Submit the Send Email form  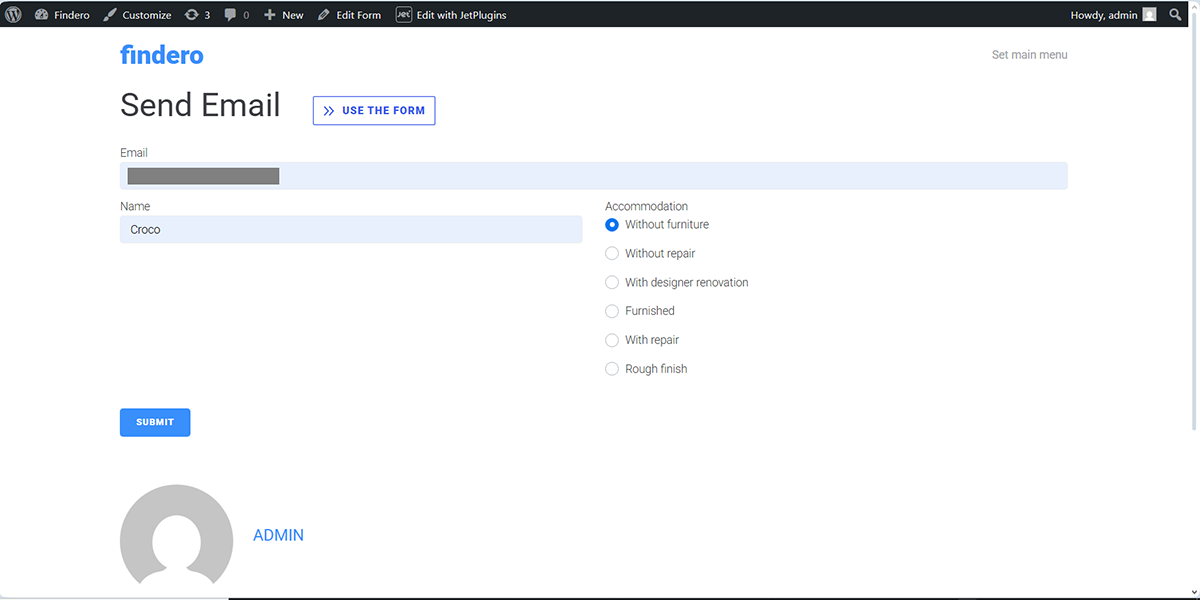click(155, 422)
